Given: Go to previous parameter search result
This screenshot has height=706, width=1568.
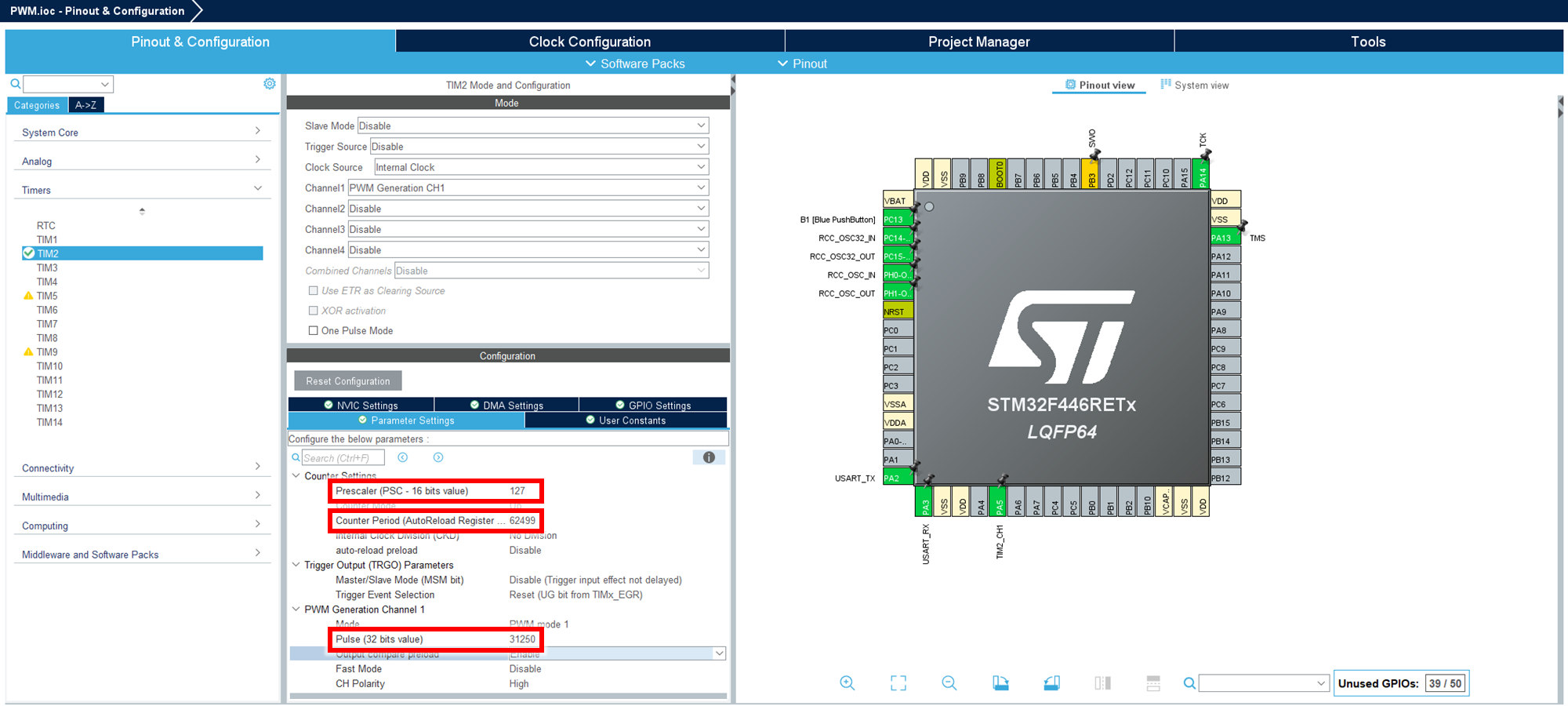Looking at the screenshot, I should coord(403,457).
